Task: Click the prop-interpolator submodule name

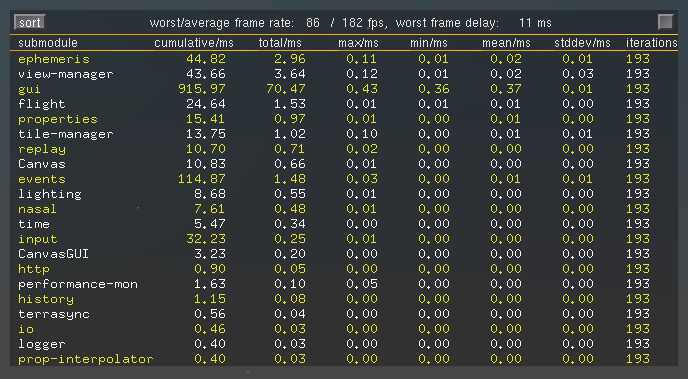Action: 86,359
